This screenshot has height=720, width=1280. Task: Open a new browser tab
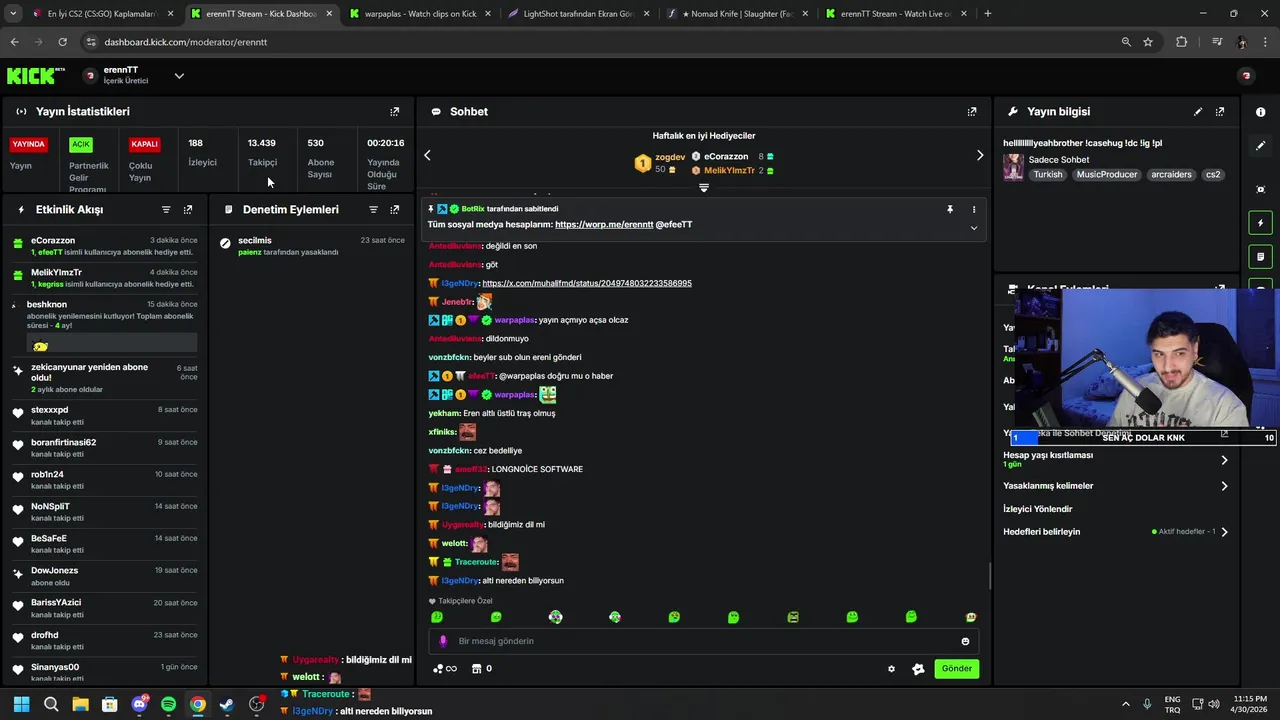coord(988,14)
